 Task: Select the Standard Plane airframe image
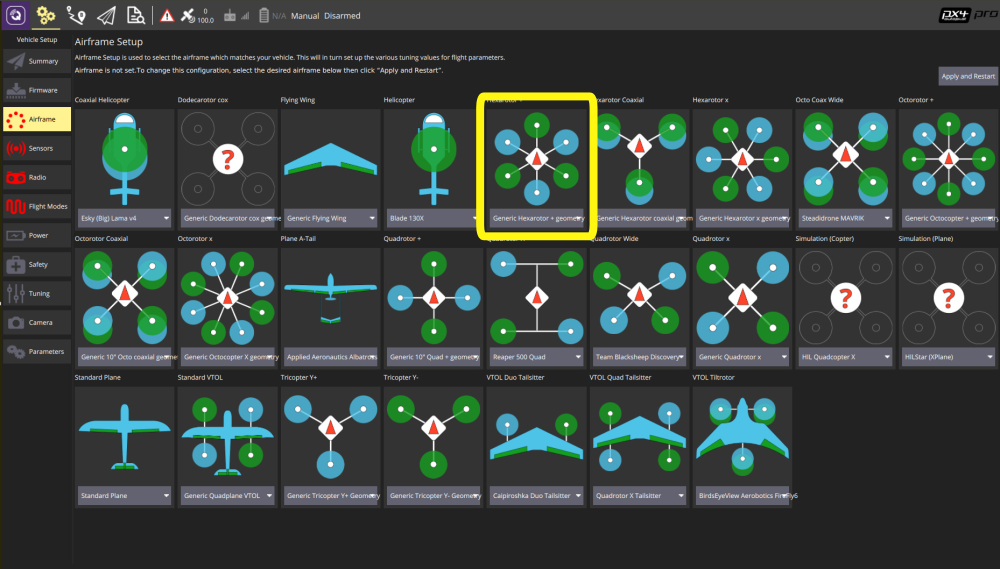coord(124,436)
